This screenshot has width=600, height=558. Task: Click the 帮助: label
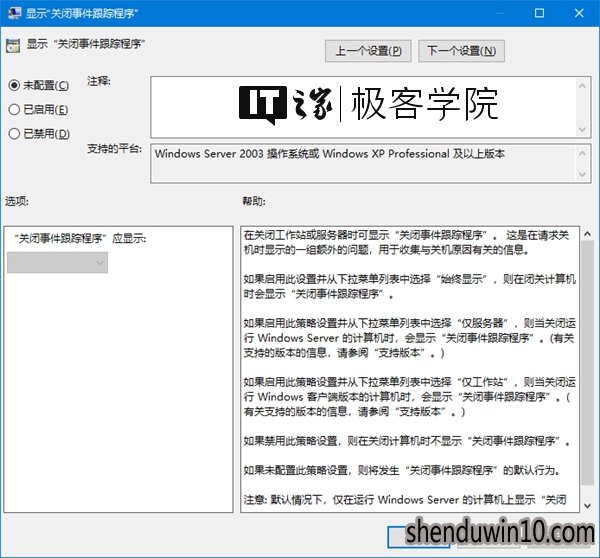tap(254, 201)
